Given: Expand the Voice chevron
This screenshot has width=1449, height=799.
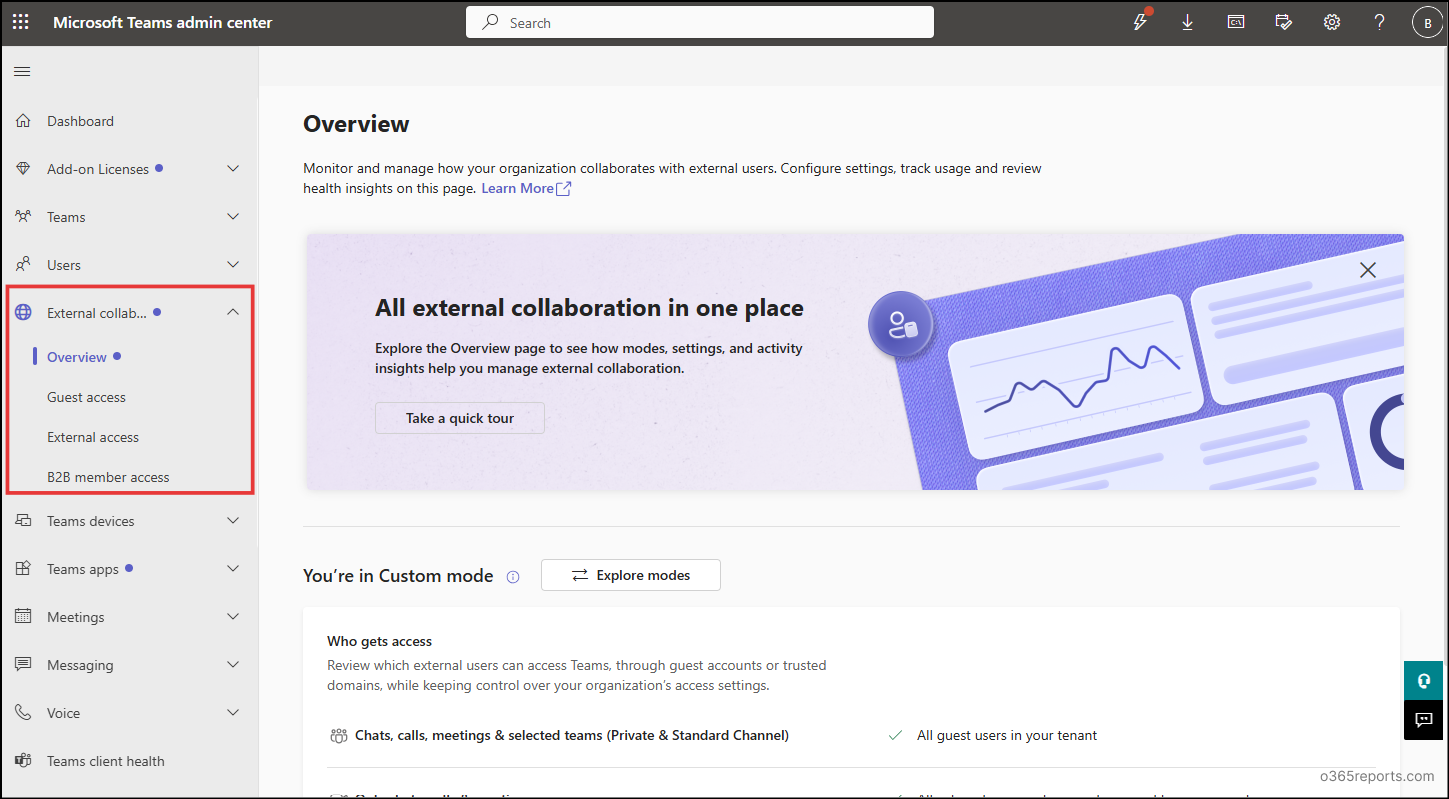Looking at the screenshot, I should (233, 713).
